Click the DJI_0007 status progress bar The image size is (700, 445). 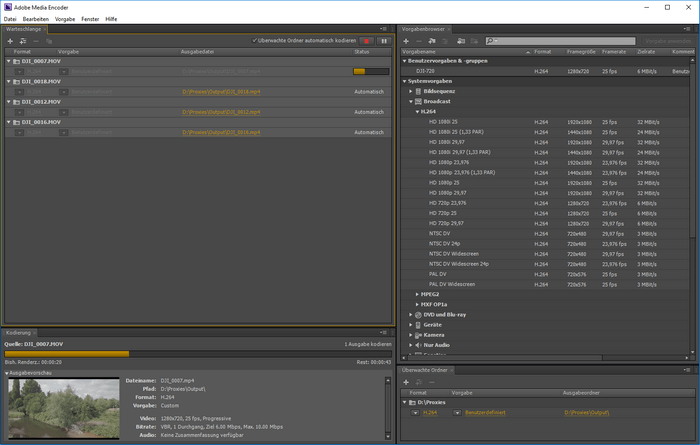pos(371,71)
